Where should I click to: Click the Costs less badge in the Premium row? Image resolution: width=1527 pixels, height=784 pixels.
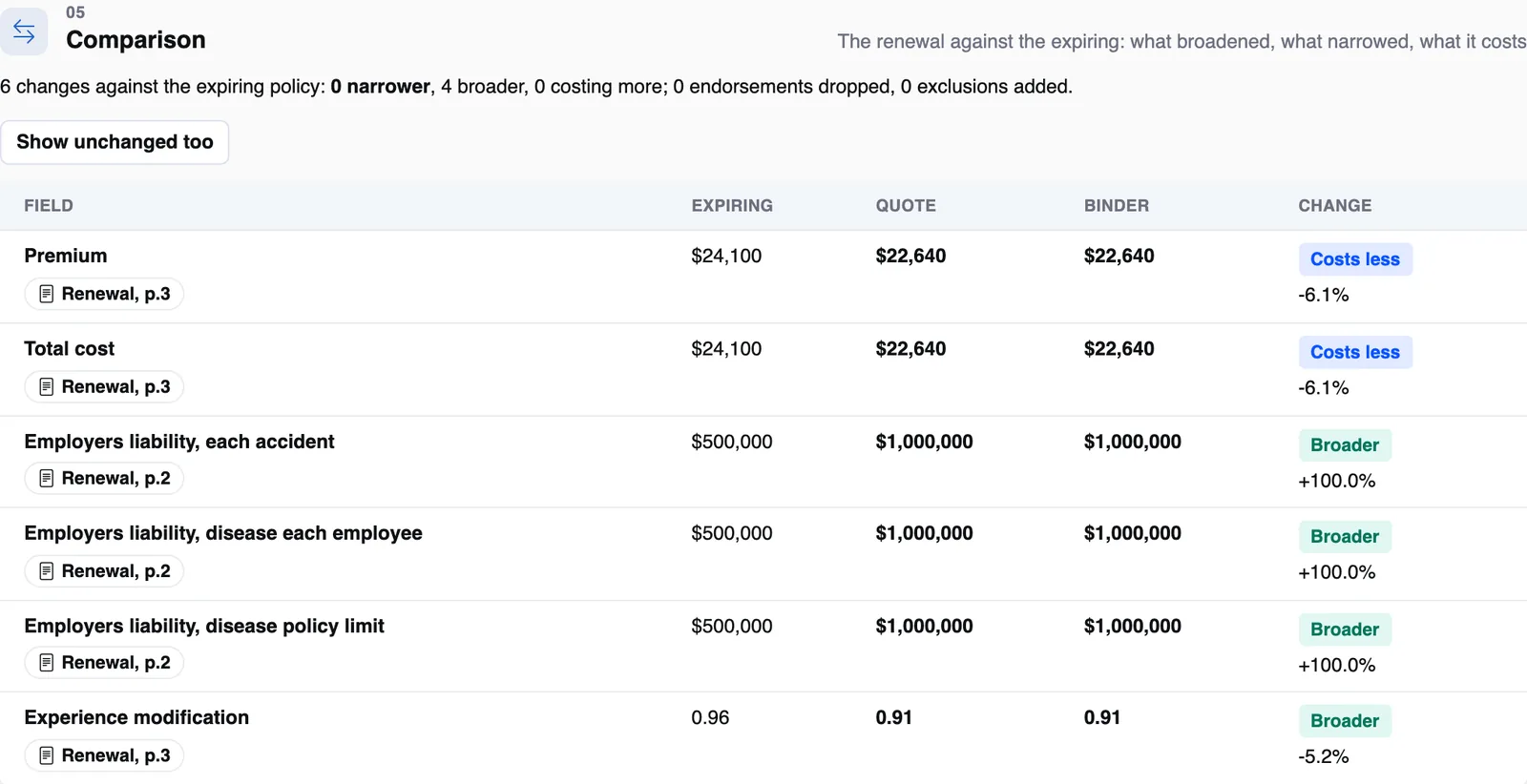pyautogui.click(x=1355, y=259)
